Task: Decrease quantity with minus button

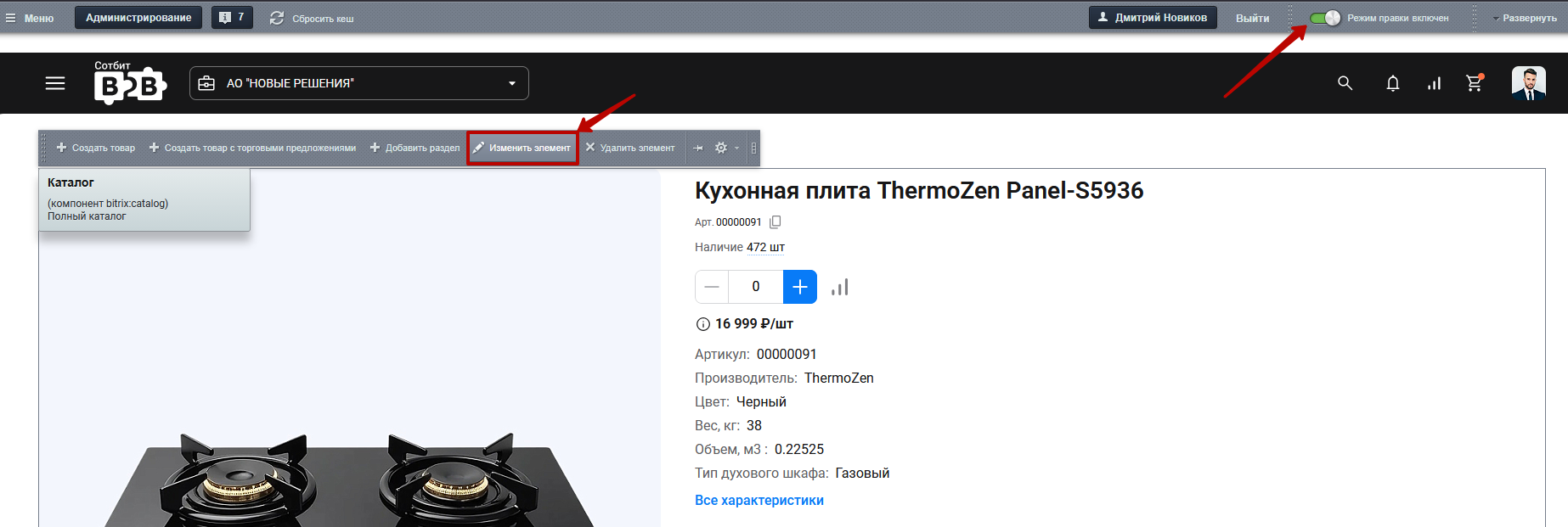Action: click(x=712, y=287)
